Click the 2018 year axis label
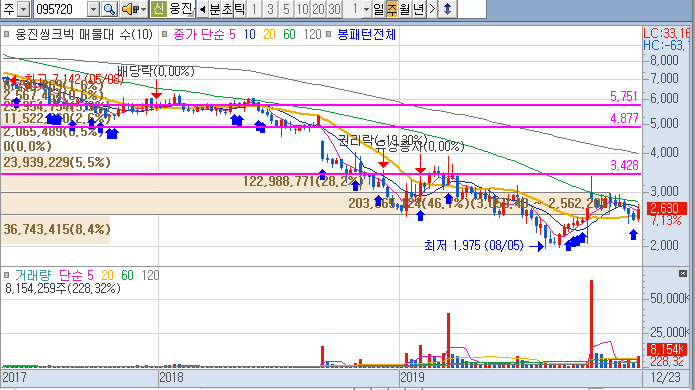This screenshot has height=390, width=695. tap(171, 377)
